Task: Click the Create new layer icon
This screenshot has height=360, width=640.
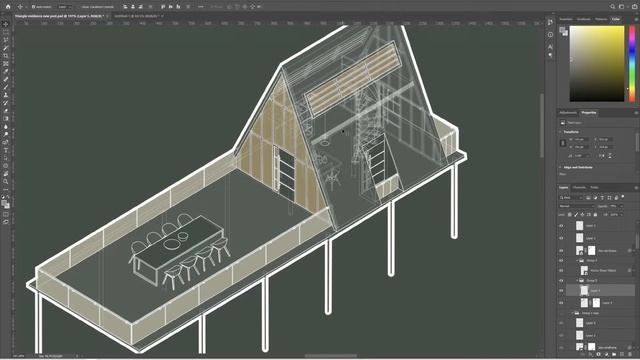Action: 622,354
